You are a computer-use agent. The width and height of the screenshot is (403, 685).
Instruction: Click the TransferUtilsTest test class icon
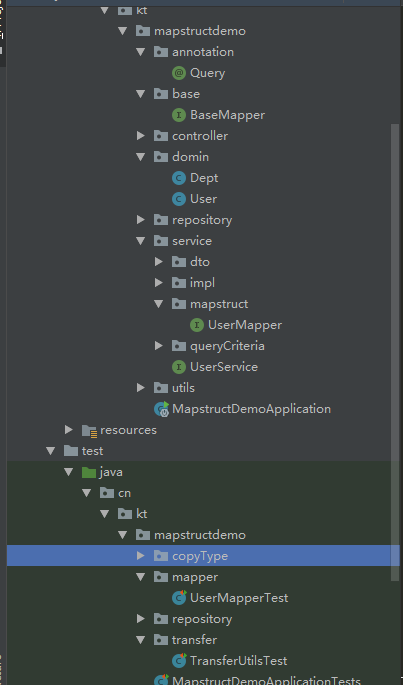click(179, 660)
